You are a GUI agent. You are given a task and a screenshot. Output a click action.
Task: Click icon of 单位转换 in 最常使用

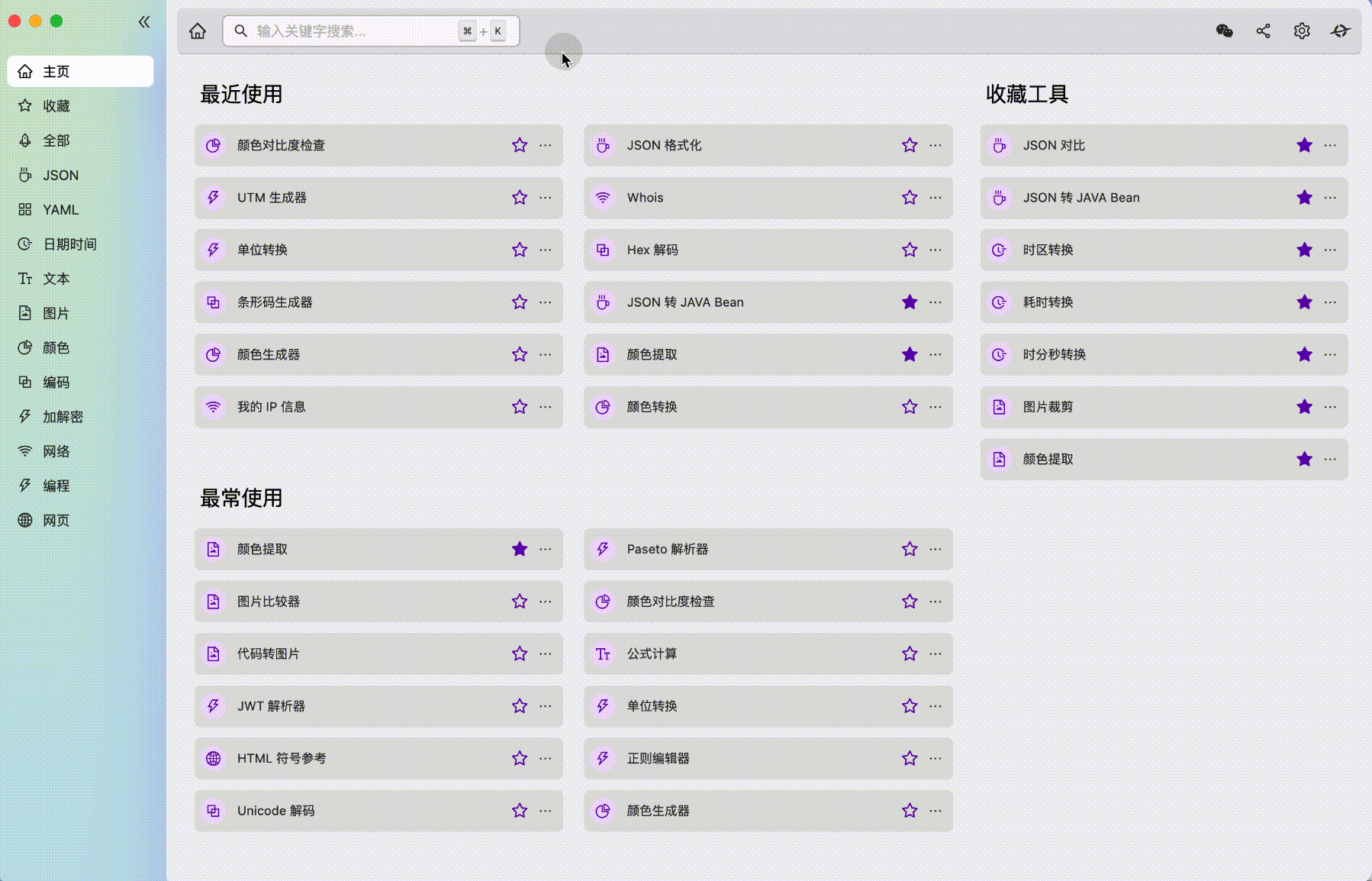pyautogui.click(x=603, y=706)
